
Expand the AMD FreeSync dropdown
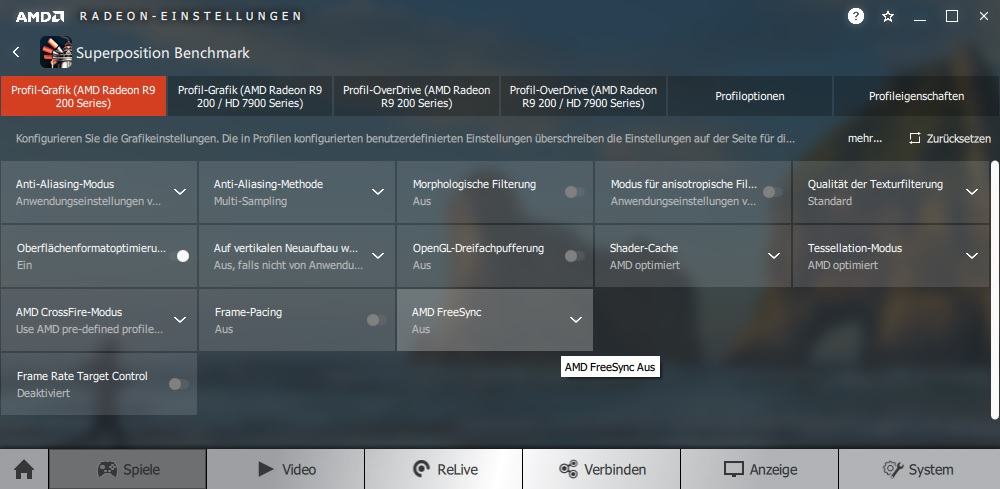pos(575,319)
